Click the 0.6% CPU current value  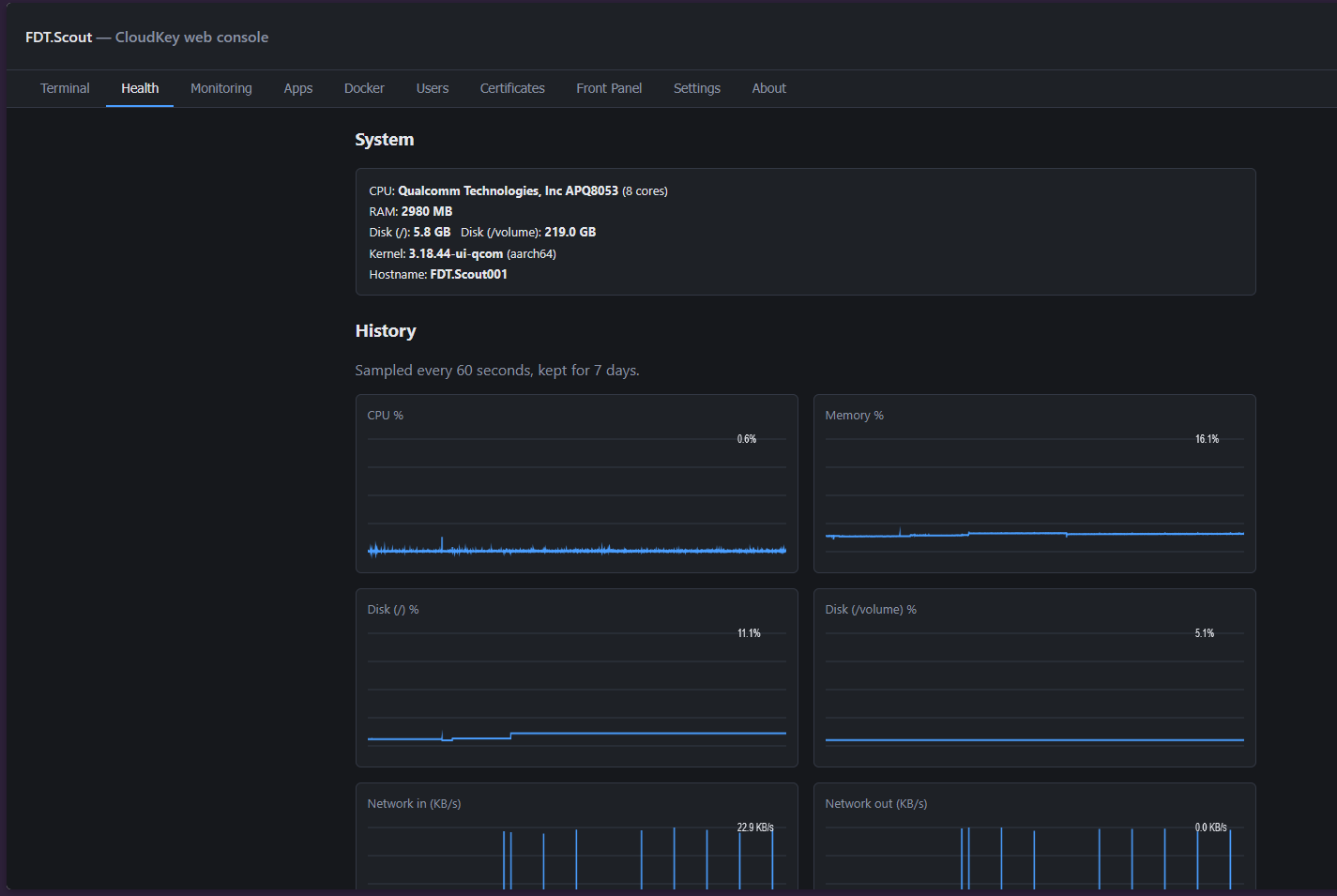(747, 439)
